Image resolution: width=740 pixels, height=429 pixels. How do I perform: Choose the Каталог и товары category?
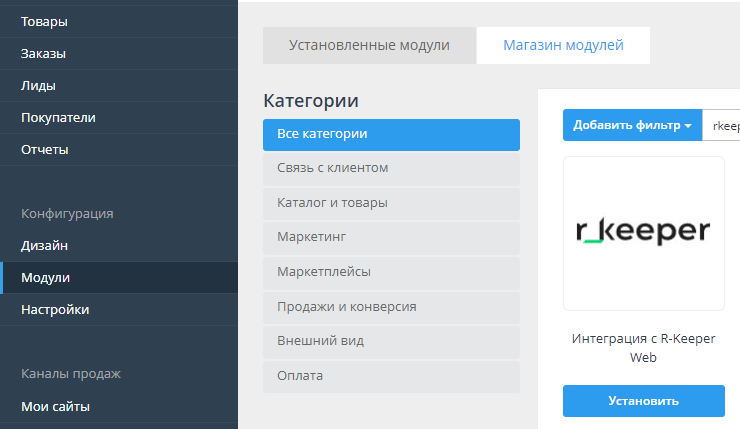(391, 203)
